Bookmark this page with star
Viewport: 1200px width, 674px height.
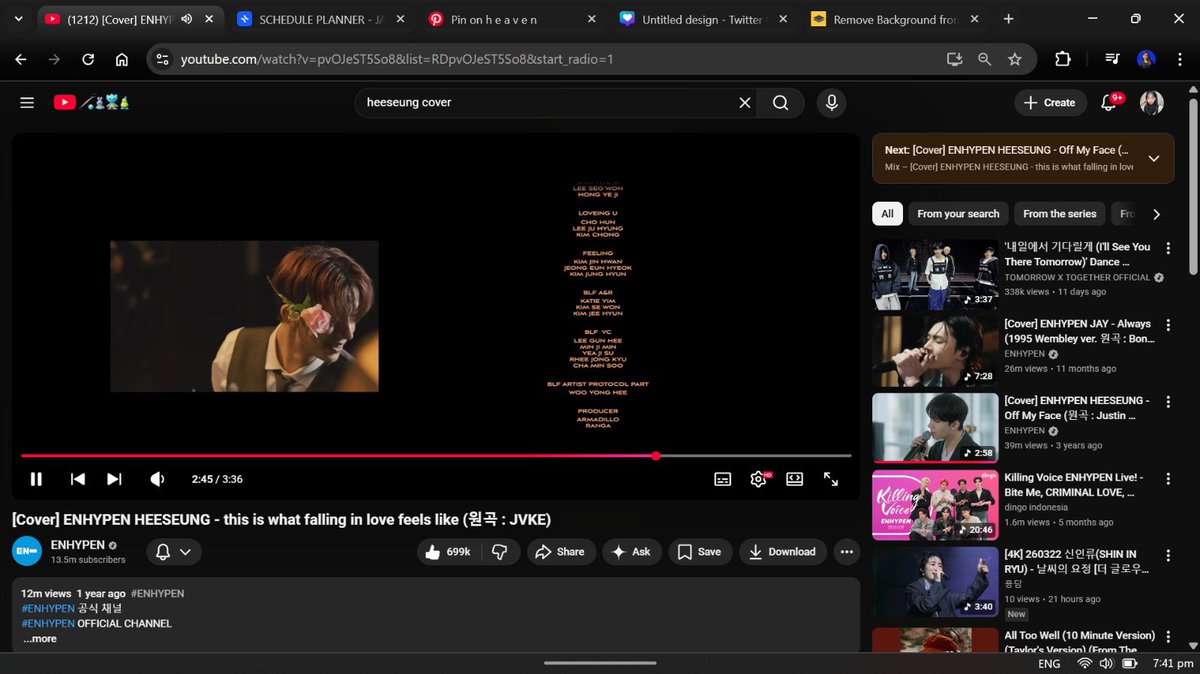[x=1015, y=59]
